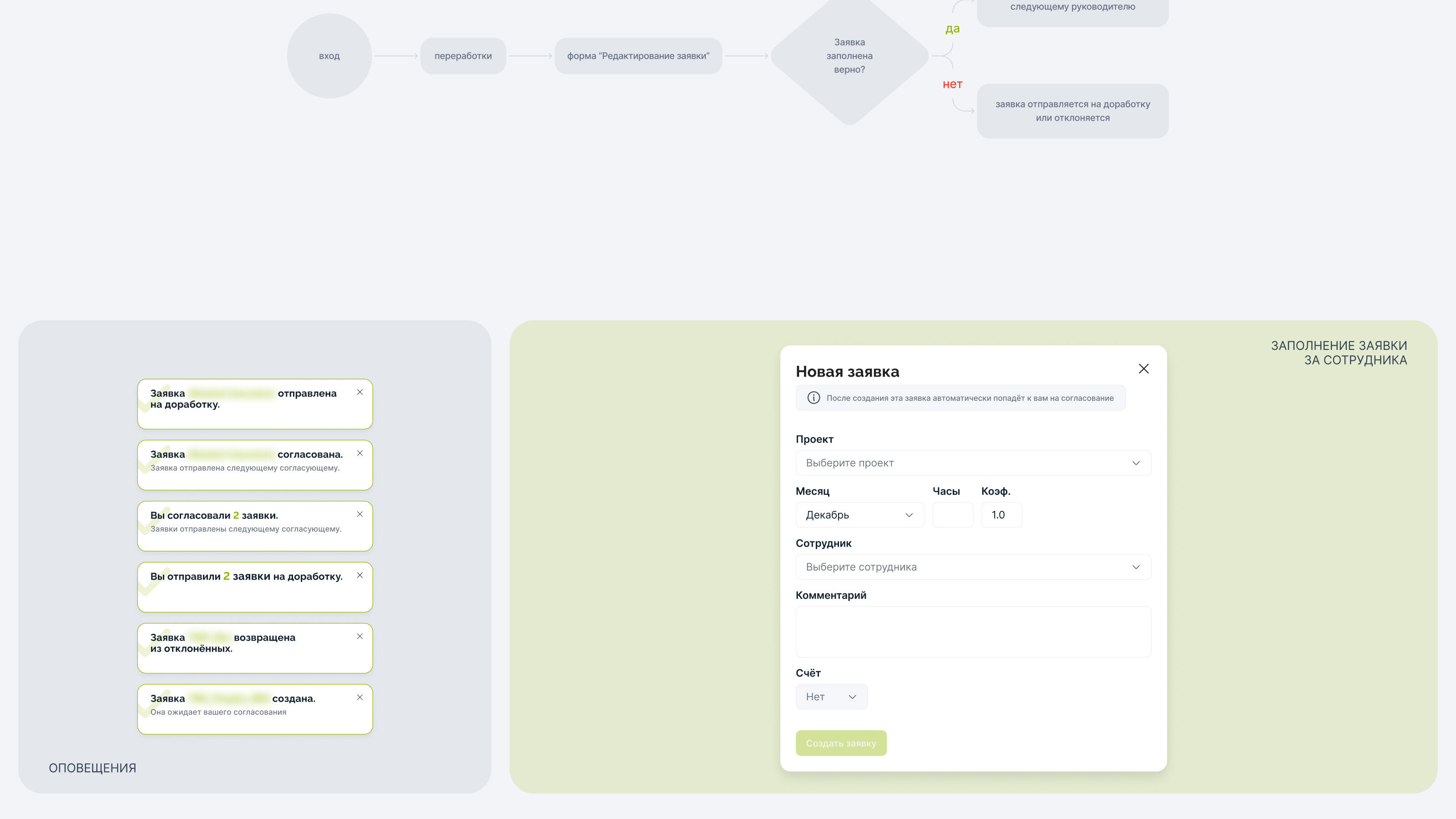1456x819 pixels.
Task: Click the info icon in the banner
Action: pos(814,398)
